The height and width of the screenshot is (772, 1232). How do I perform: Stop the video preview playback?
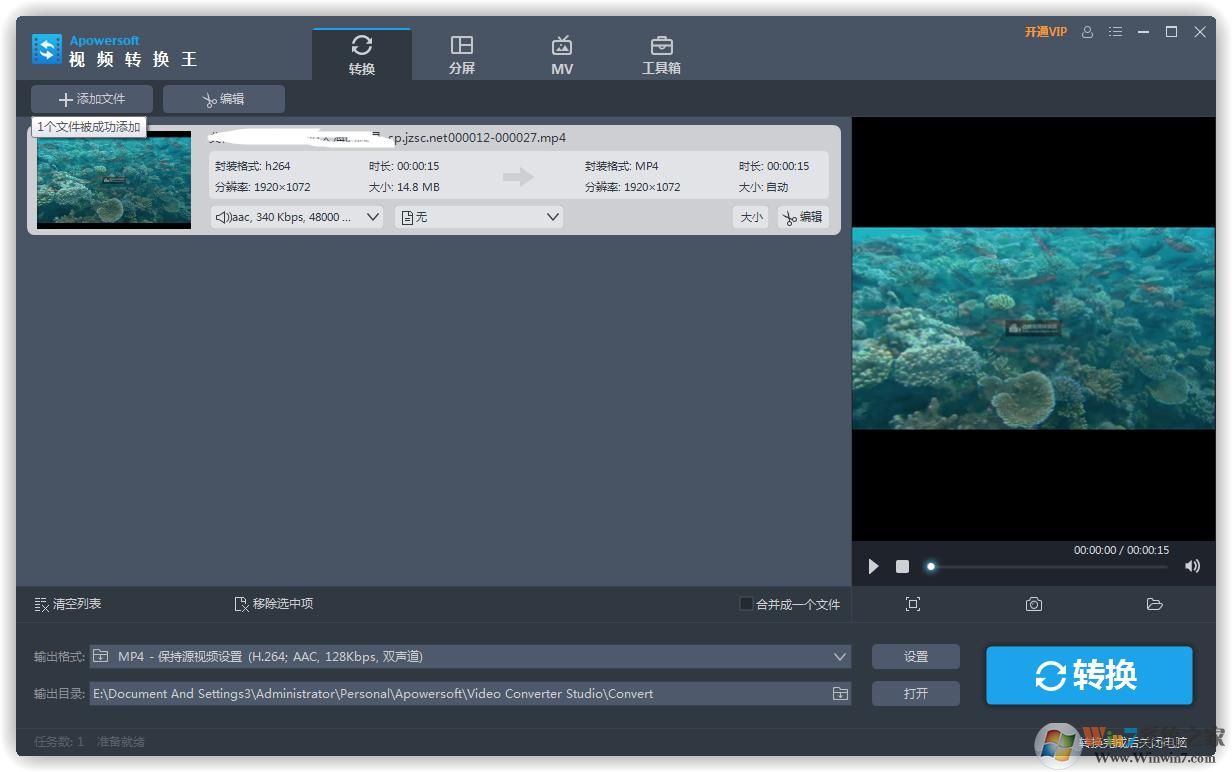pos(902,566)
